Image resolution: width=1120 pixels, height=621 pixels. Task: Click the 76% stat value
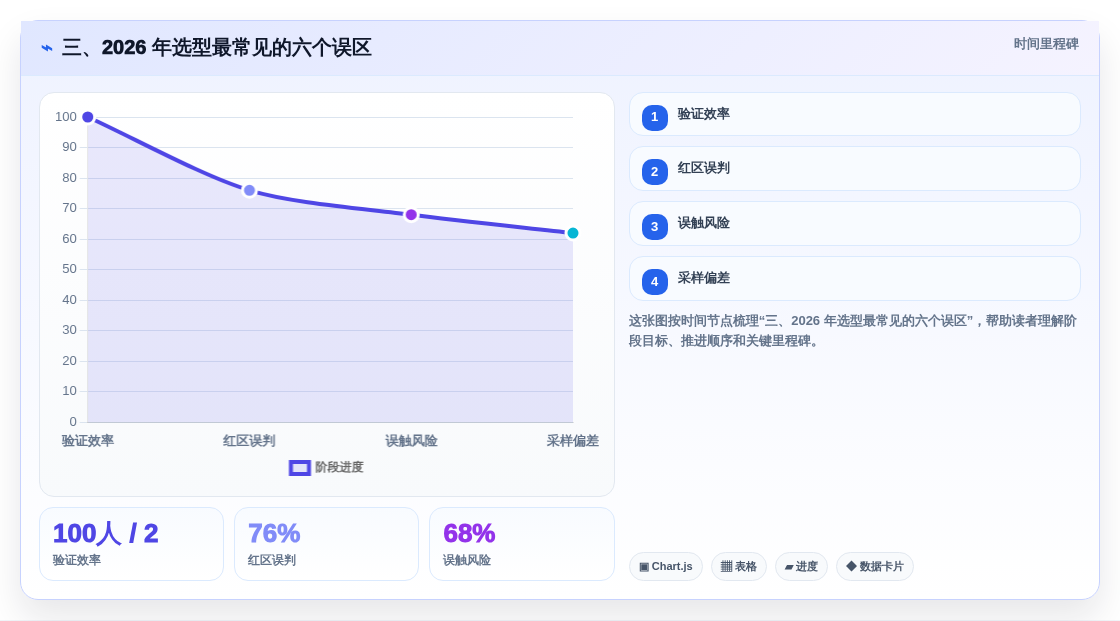[274, 534]
